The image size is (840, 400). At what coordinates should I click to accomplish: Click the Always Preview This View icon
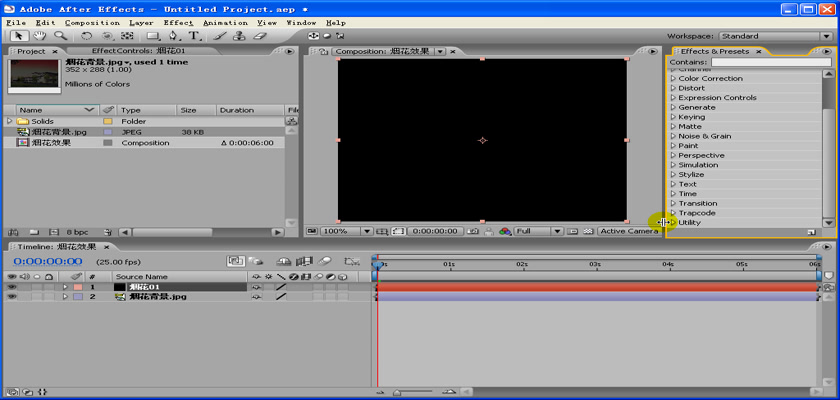coord(312,231)
